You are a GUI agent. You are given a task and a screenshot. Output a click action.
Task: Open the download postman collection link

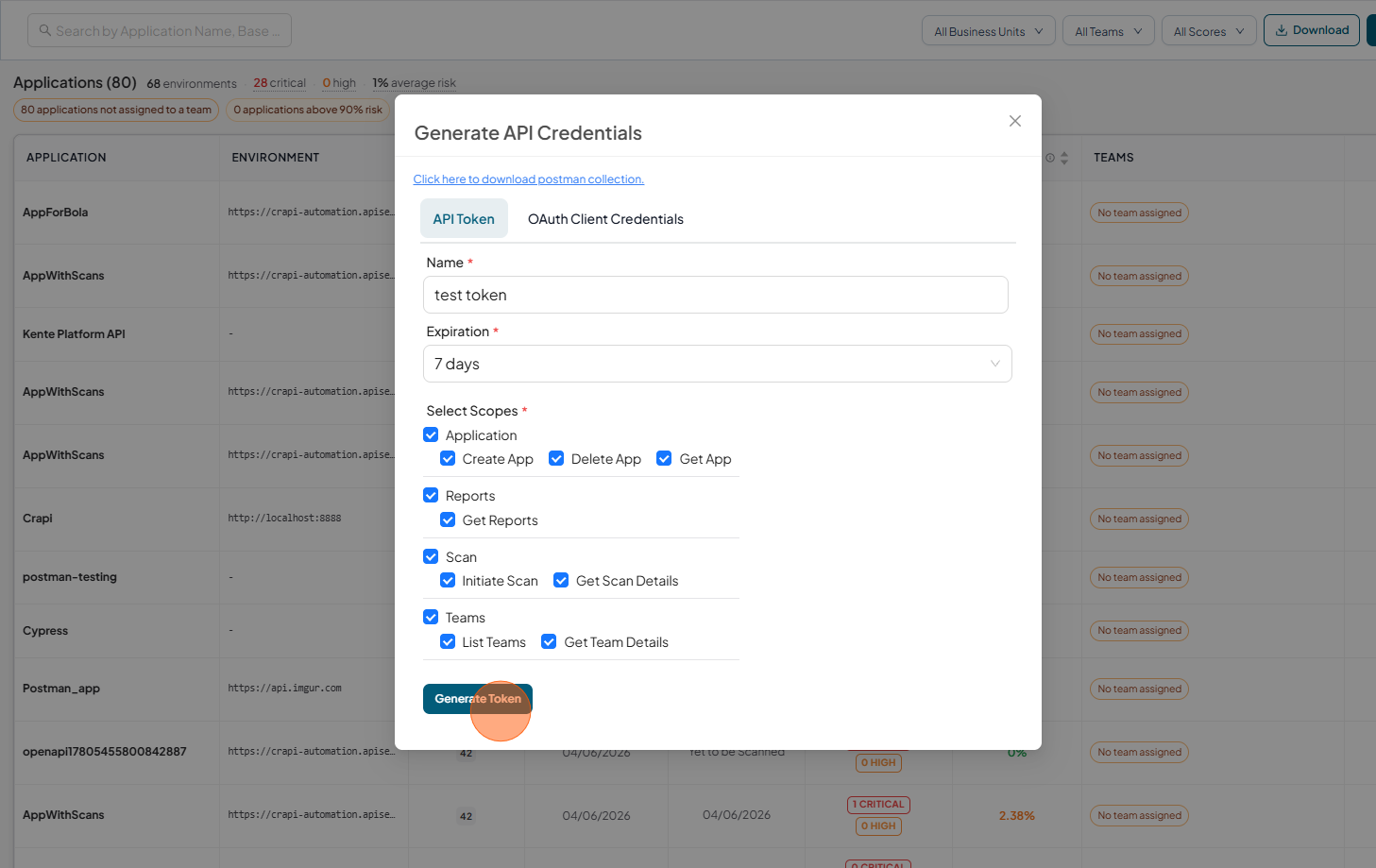pos(529,179)
